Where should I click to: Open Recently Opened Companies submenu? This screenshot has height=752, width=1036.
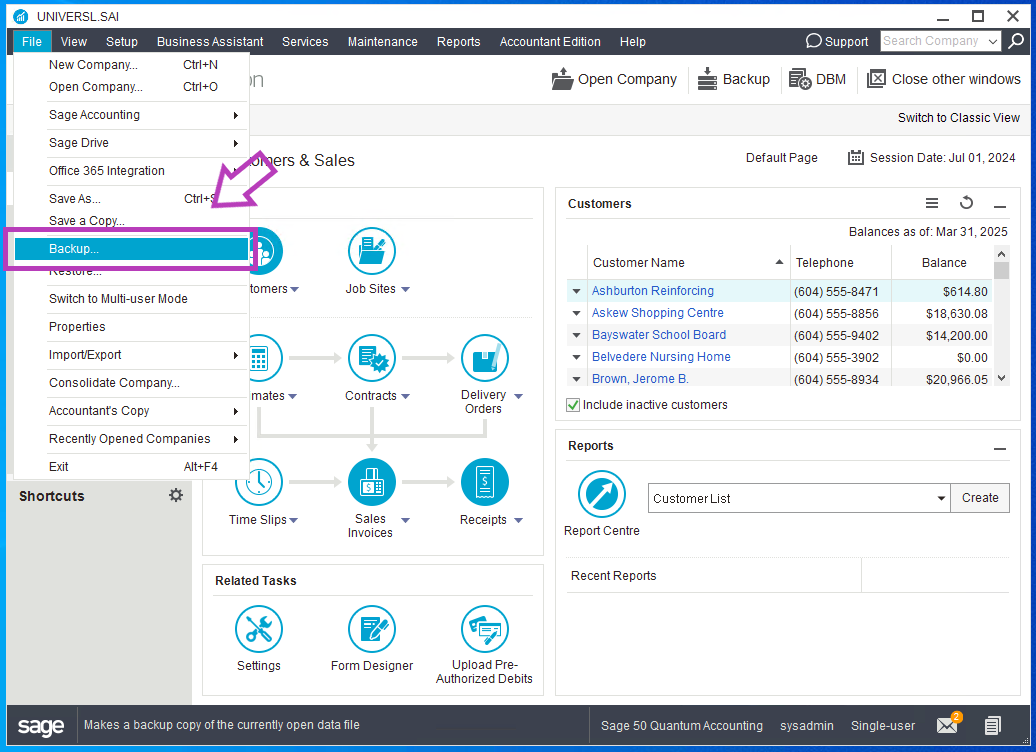point(131,439)
